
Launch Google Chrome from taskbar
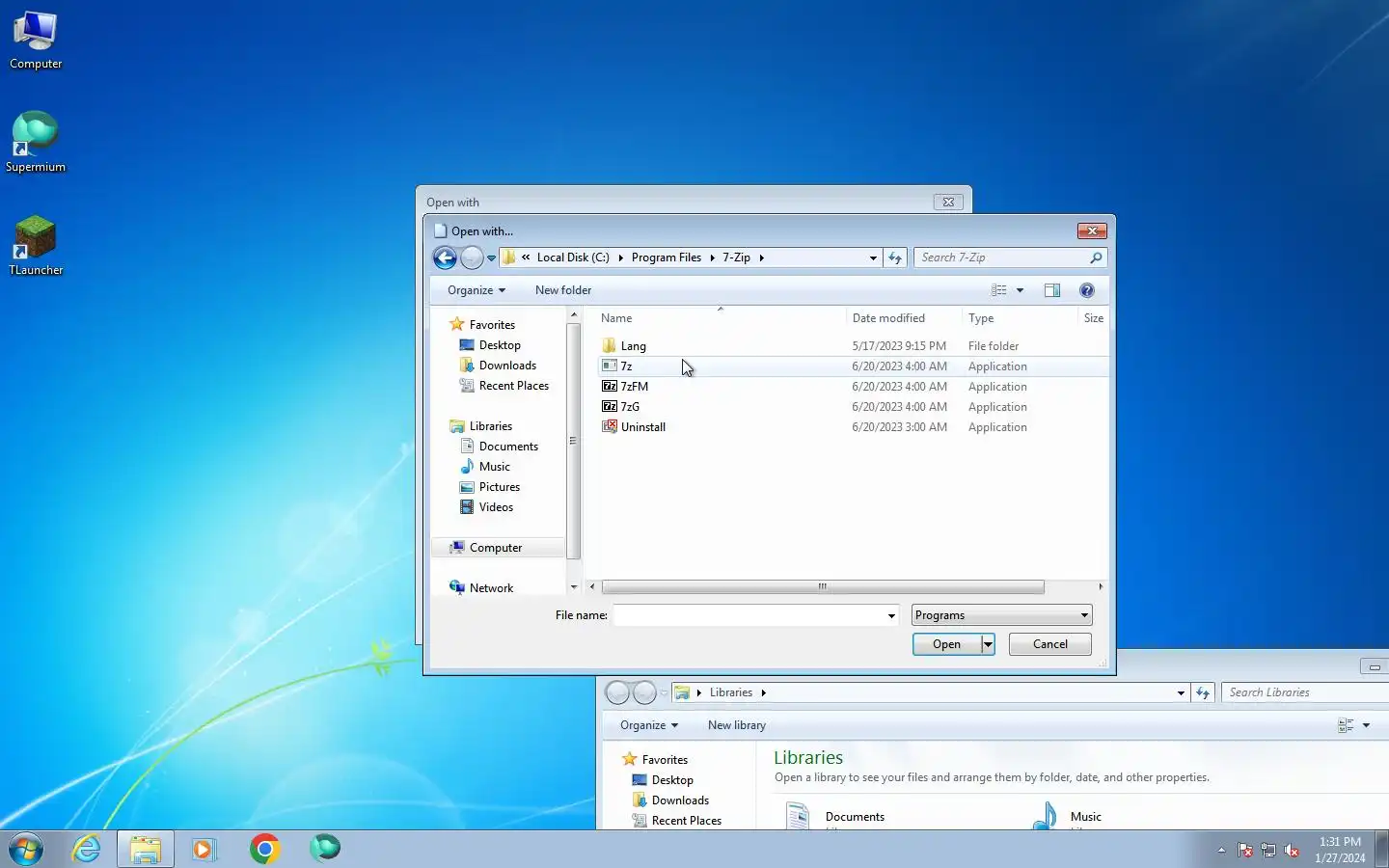click(x=265, y=849)
